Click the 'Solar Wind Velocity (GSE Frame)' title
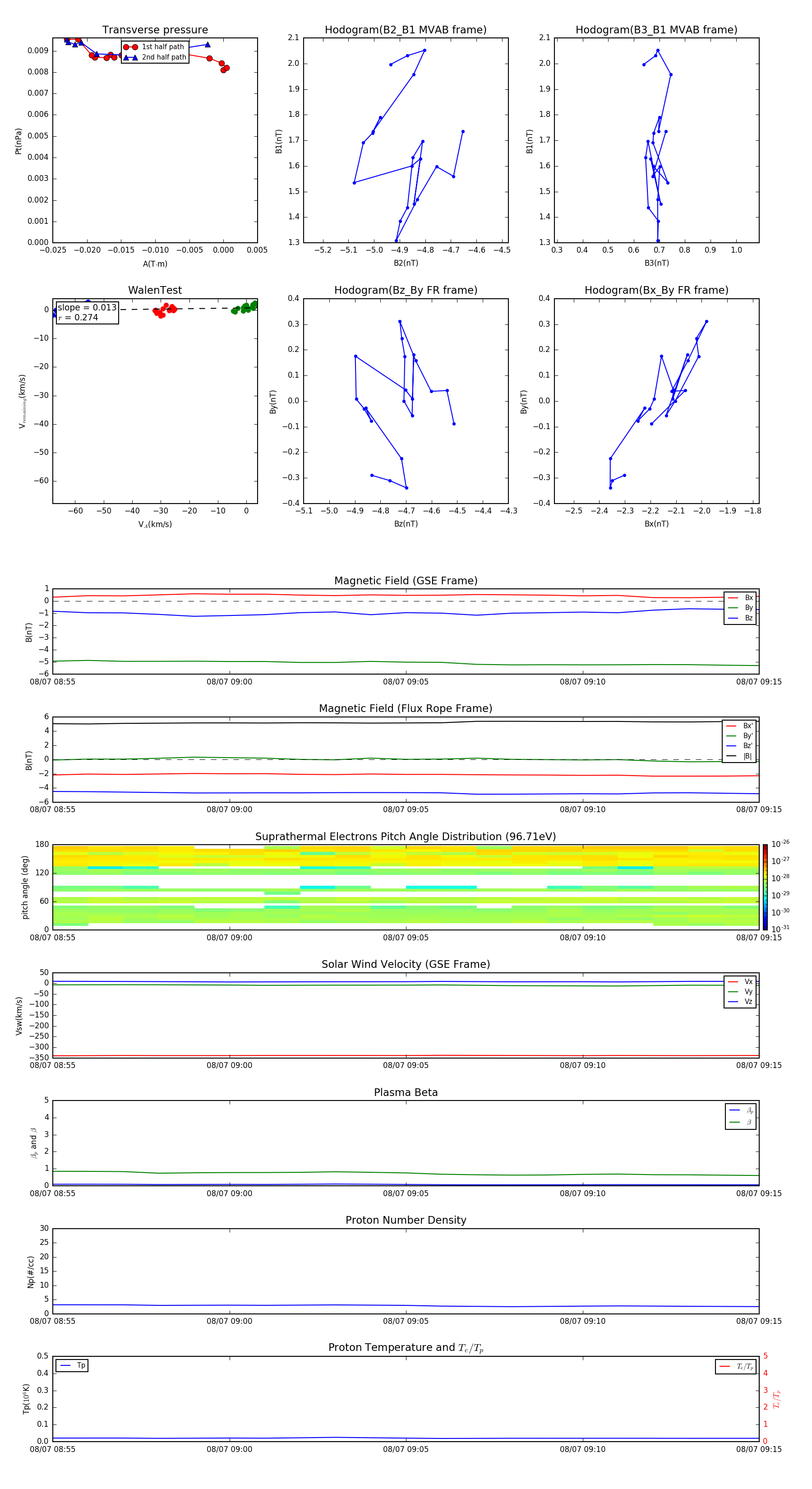 coord(406,964)
